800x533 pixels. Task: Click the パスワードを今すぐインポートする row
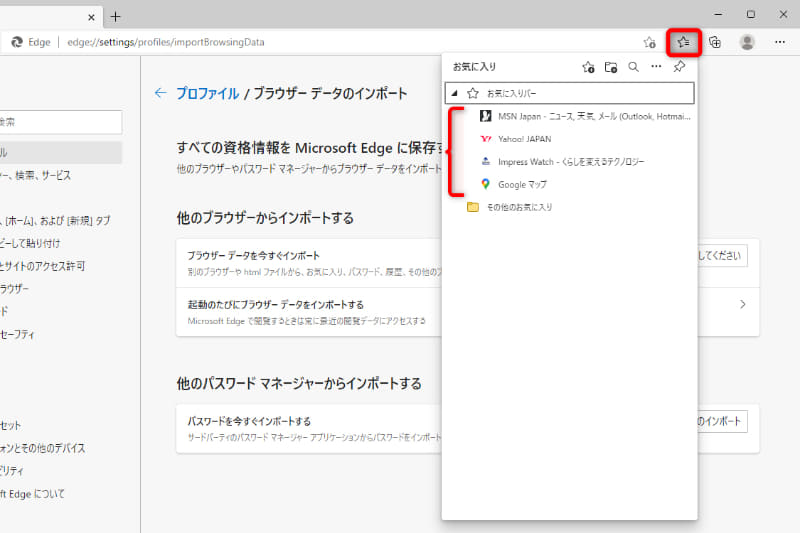(309, 428)
